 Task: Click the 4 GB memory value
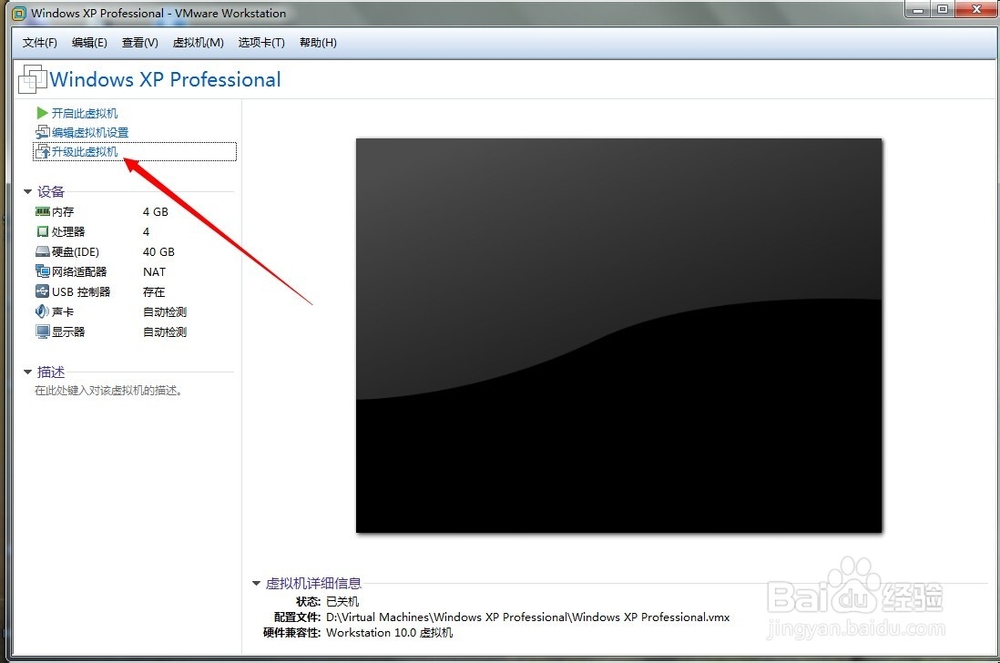click(156, 212)
